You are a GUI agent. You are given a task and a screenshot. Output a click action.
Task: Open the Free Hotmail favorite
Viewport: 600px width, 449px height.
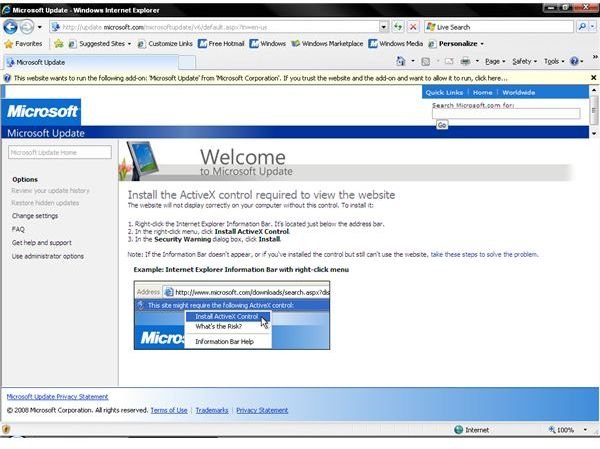tap(221, 44)
